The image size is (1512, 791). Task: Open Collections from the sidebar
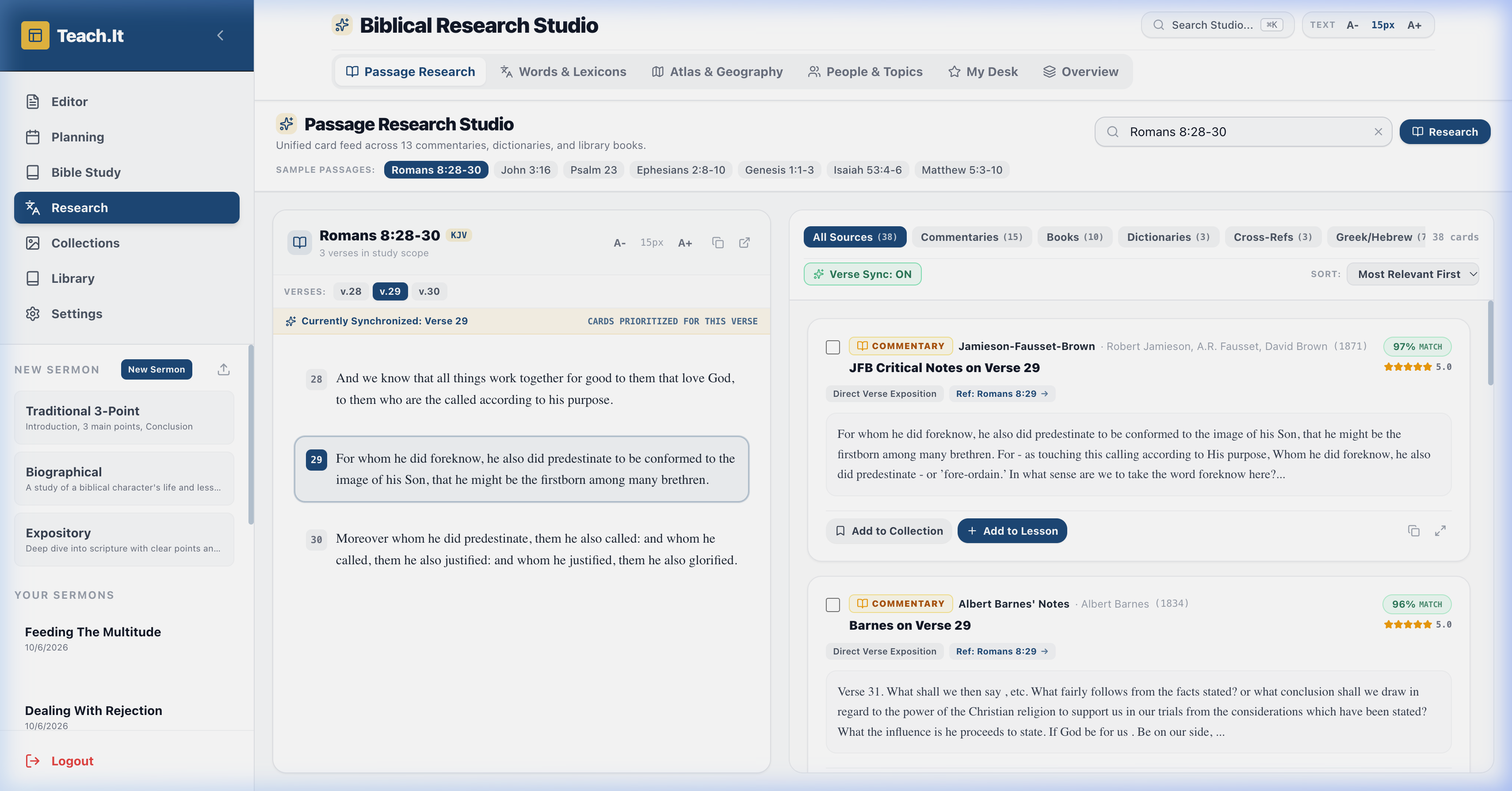point(127,243)
